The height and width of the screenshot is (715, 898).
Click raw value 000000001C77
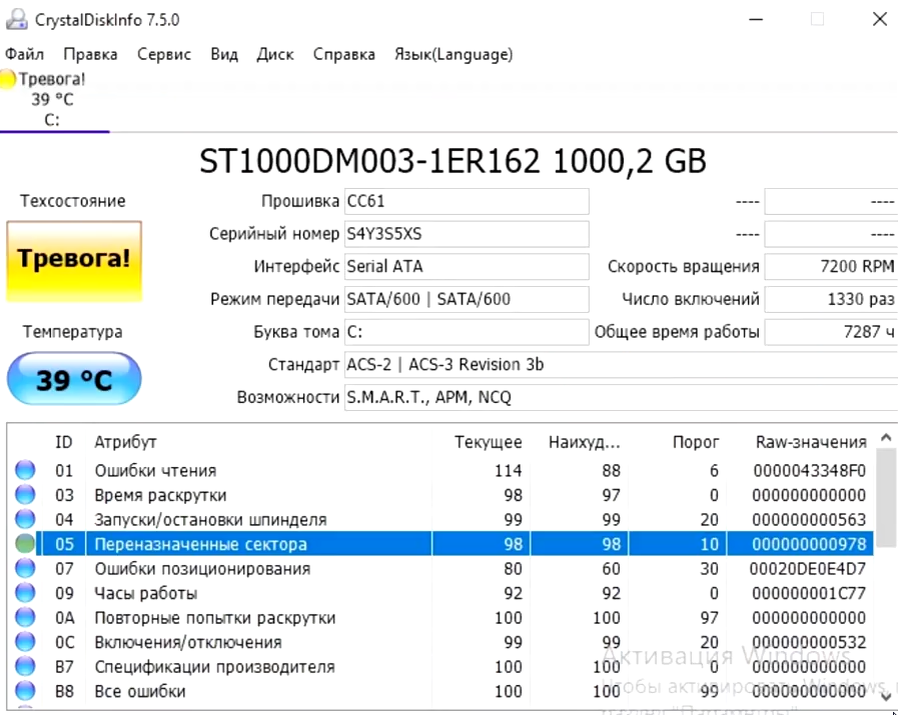pos(809,593)
